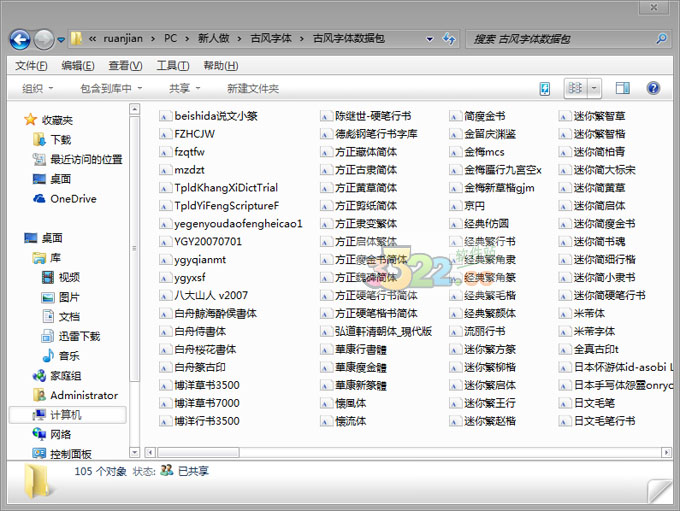680x511 pixels.
Task: Click the 新人做 breadcrumb segment
Action: click(214, 39)
